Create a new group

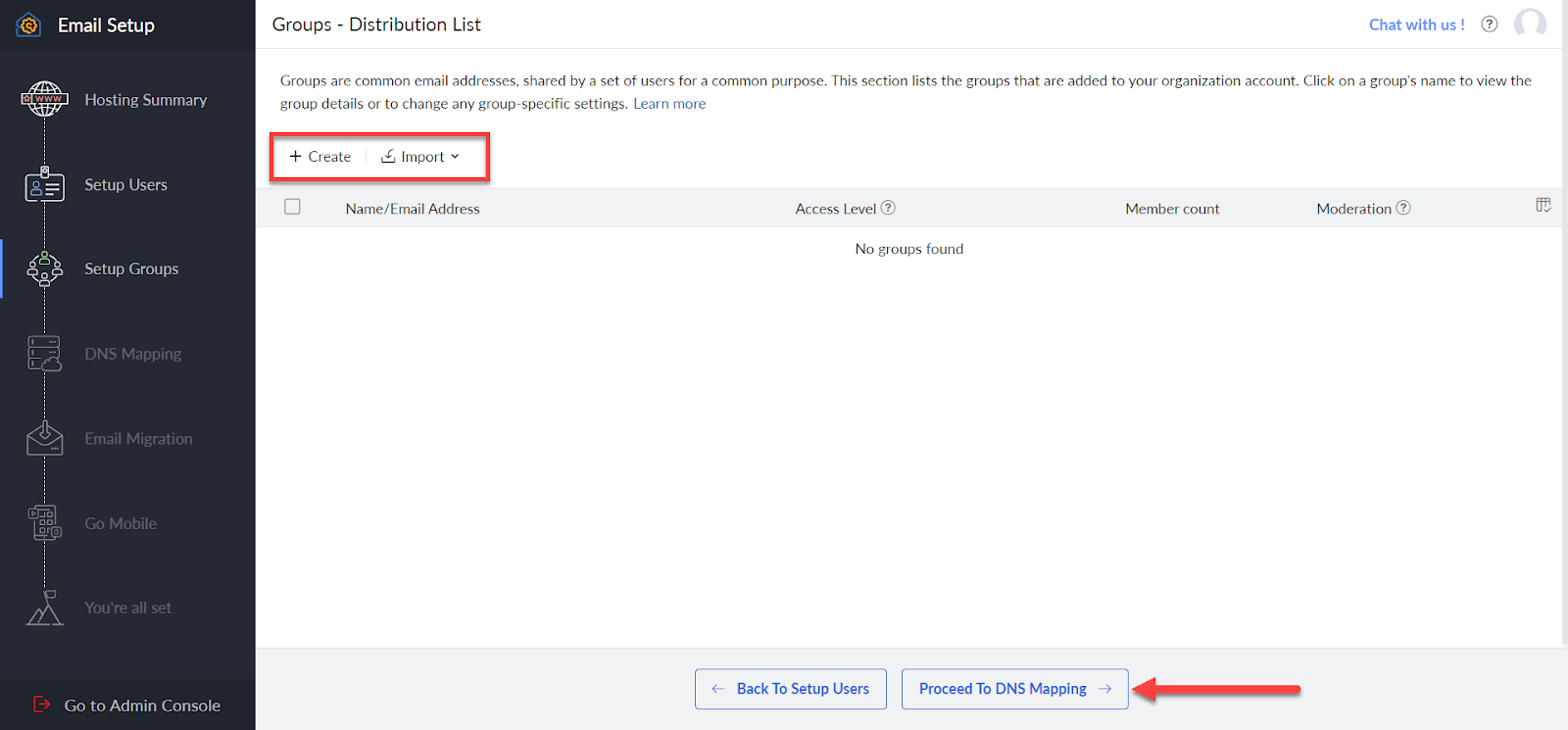tap(320, 157)
